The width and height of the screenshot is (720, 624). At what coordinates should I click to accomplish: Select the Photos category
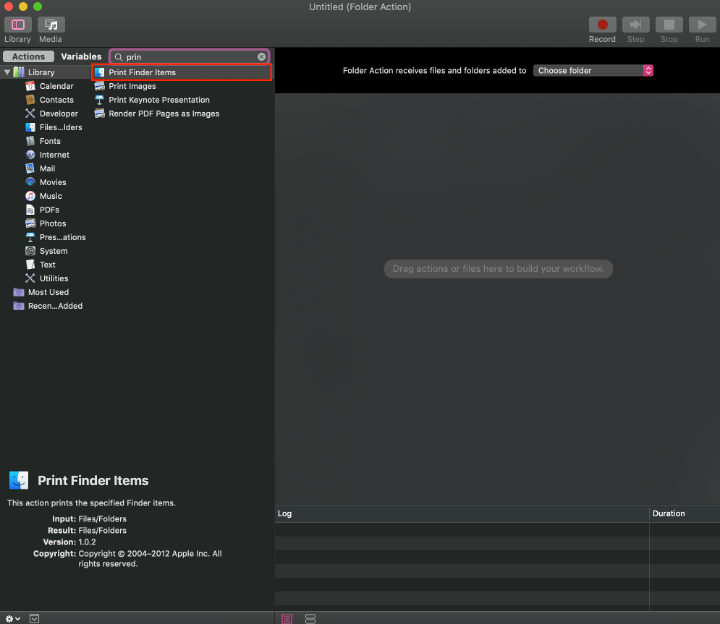click(x=46, y=224)
